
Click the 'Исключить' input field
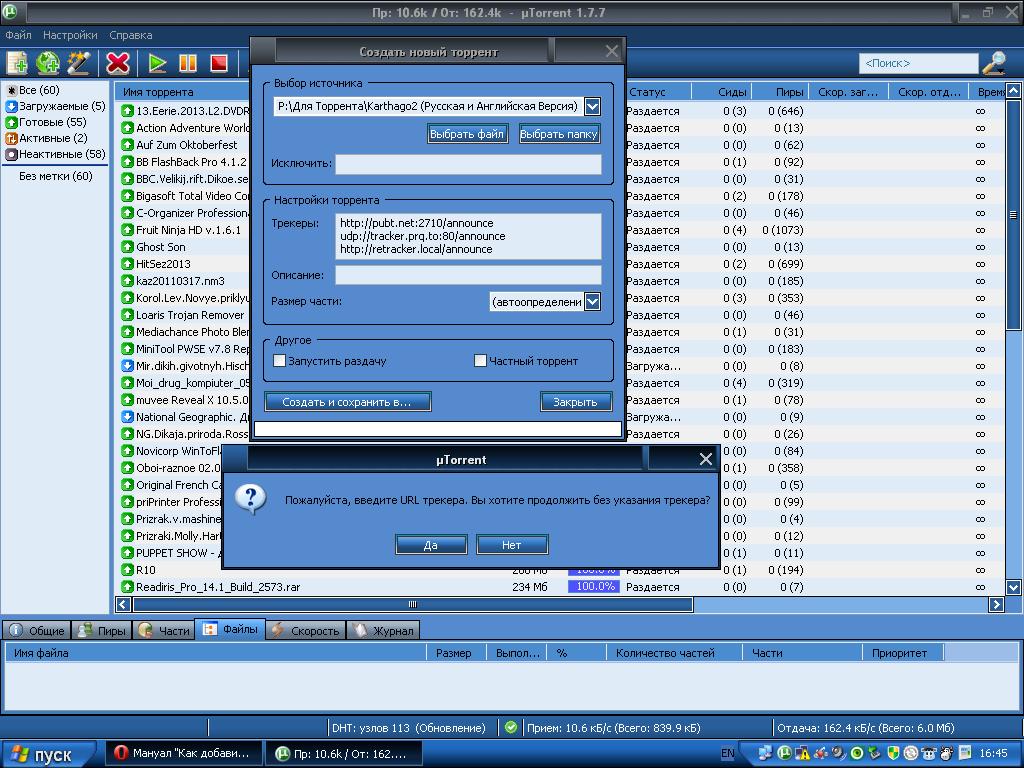click(468, 164)
